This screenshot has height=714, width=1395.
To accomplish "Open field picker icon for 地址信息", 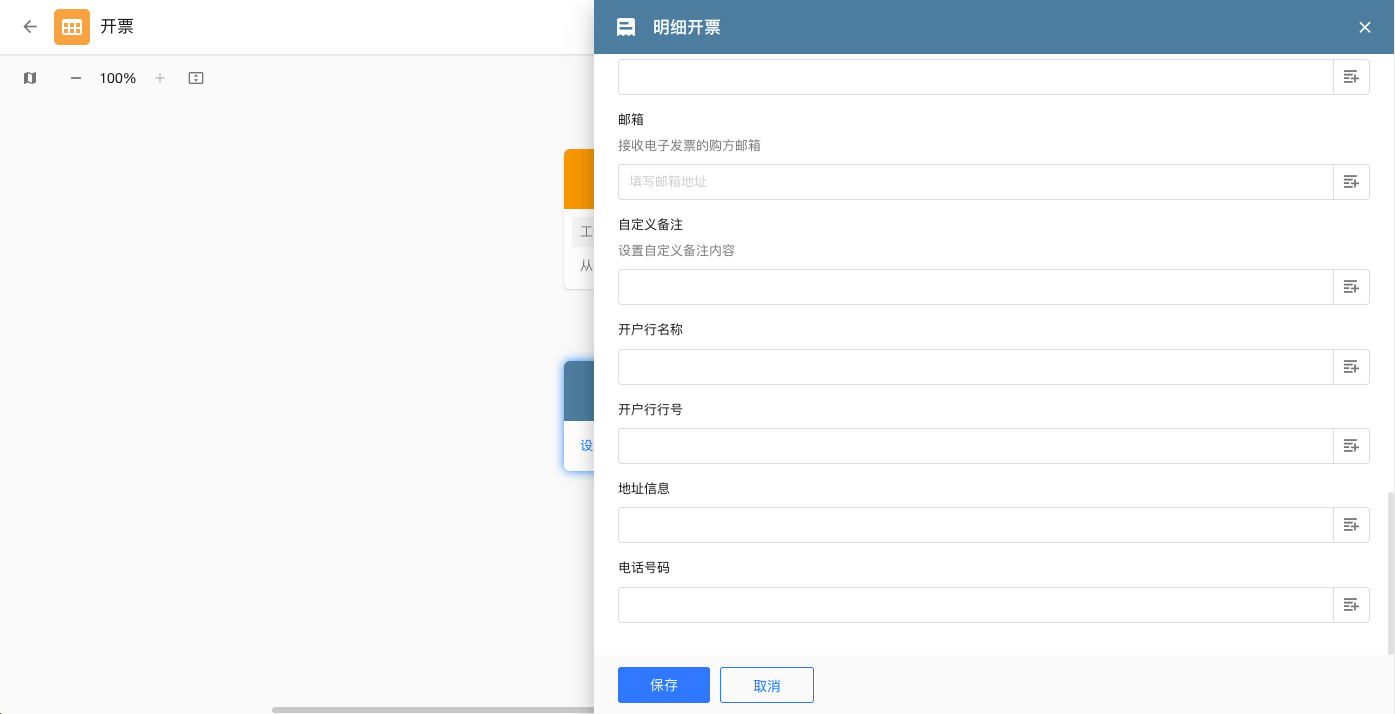I will (1351, 525).
